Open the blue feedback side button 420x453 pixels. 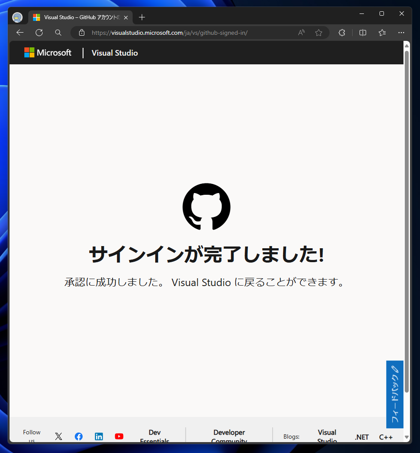395,394
